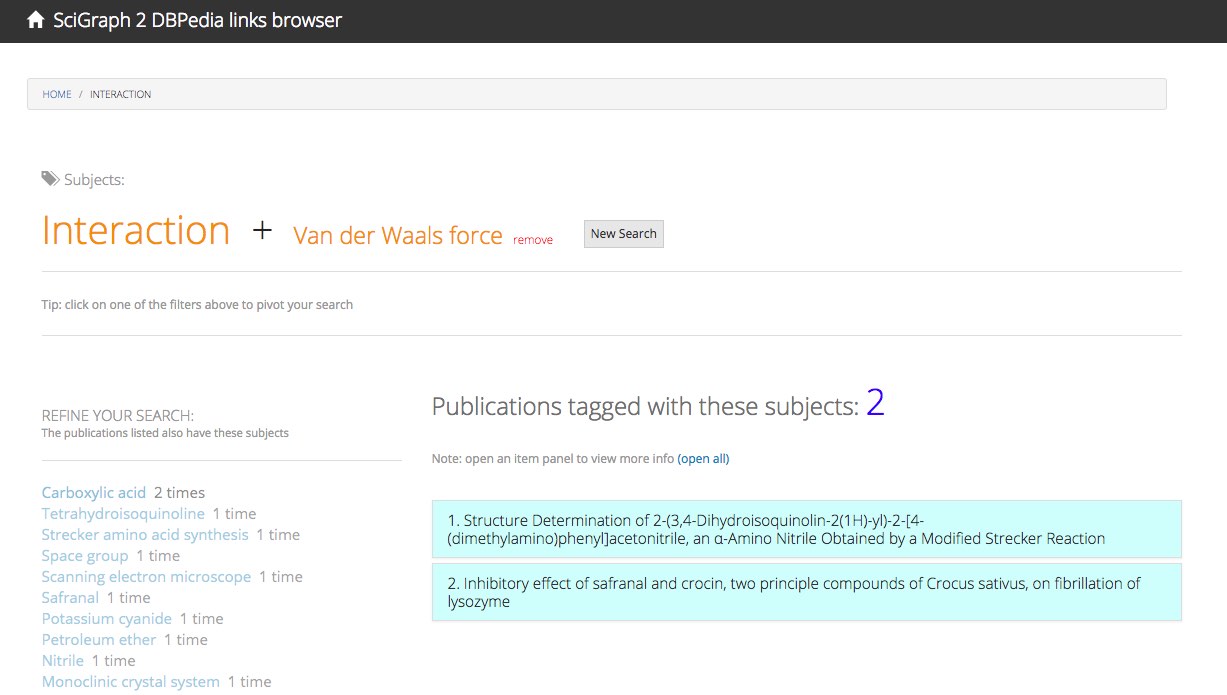1227x695 pixels.
Task: Refine search by Carboxylic acid
Action: [94, 492]
